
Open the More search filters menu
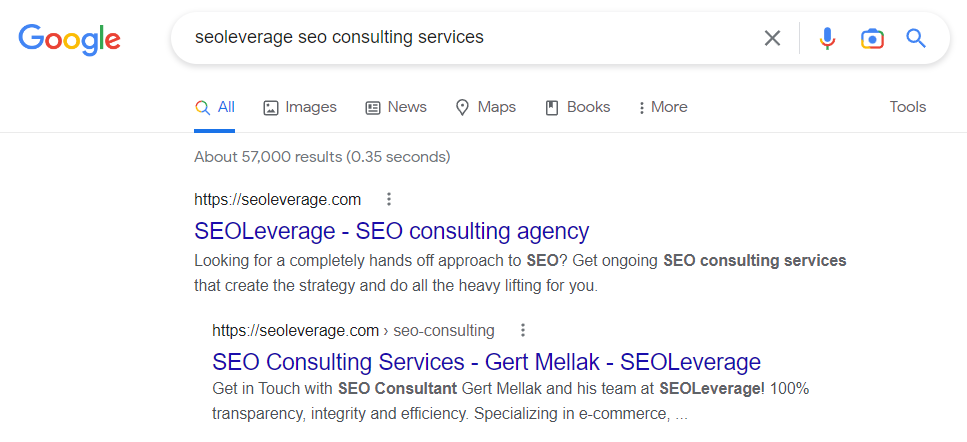point(662,107)
